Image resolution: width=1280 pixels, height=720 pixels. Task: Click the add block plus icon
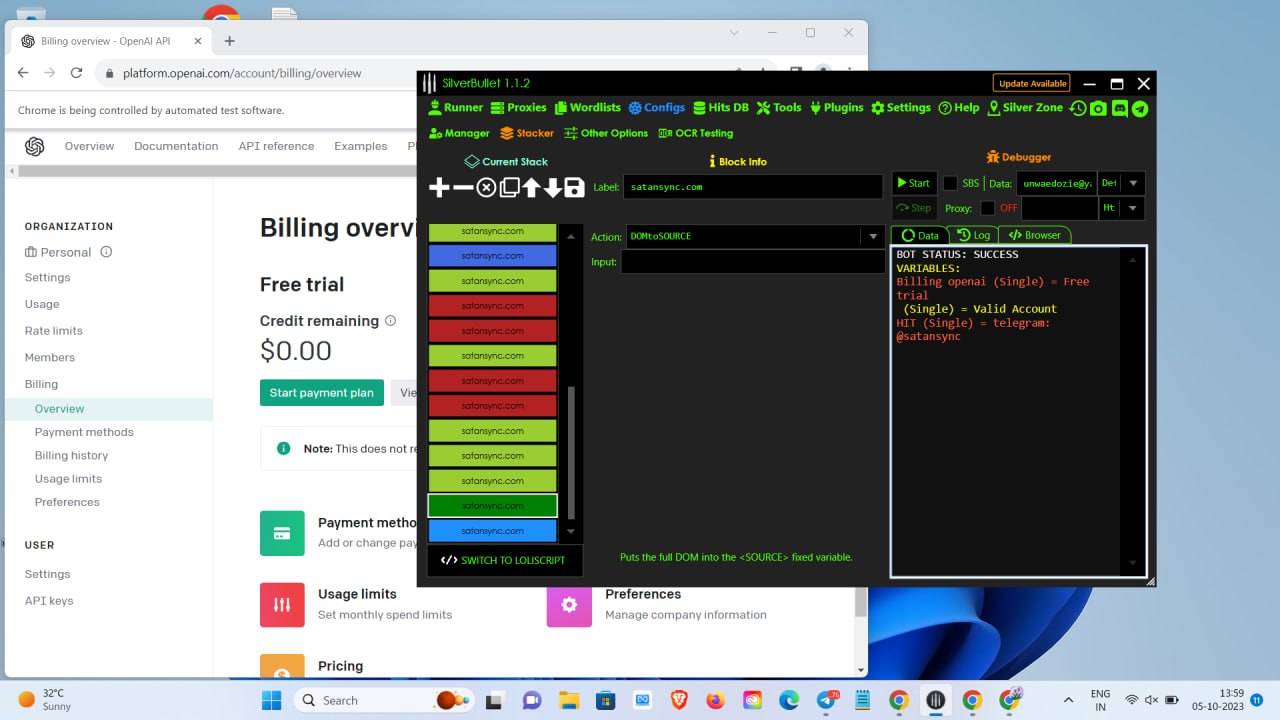pos(439,188)
